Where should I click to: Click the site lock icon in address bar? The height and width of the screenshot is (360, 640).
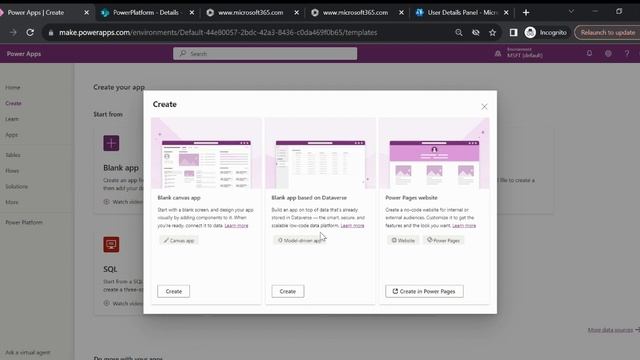[51, 33]
